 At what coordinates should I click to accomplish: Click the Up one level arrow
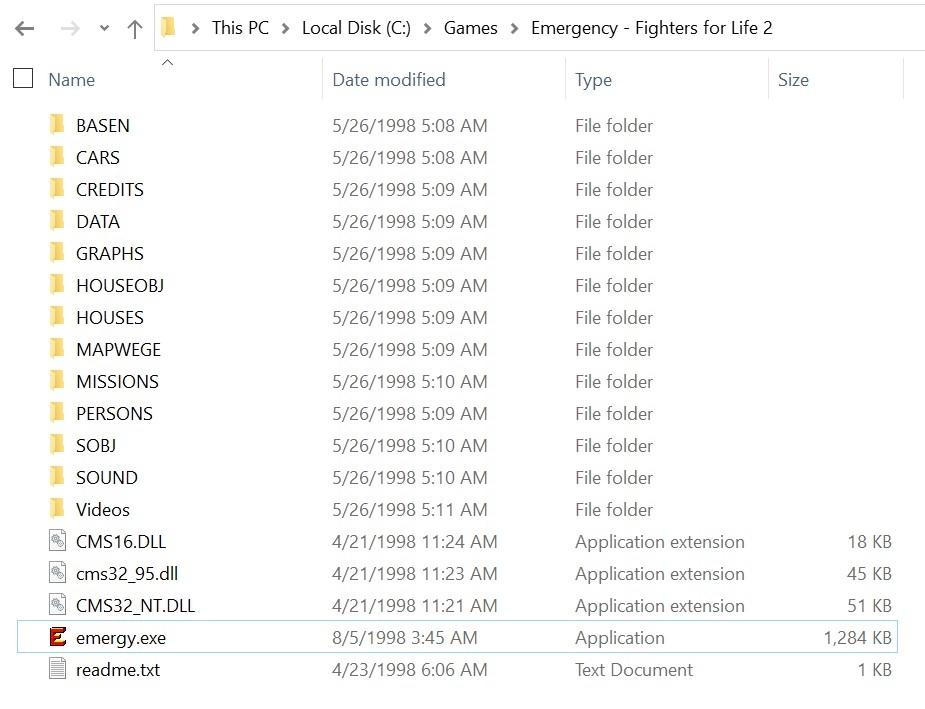135,28
